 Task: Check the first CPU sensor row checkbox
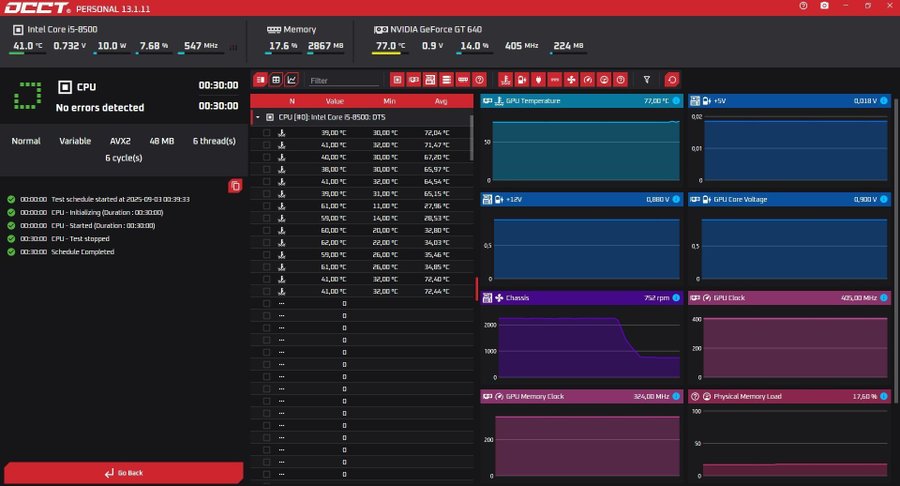[x=266, y=133]
